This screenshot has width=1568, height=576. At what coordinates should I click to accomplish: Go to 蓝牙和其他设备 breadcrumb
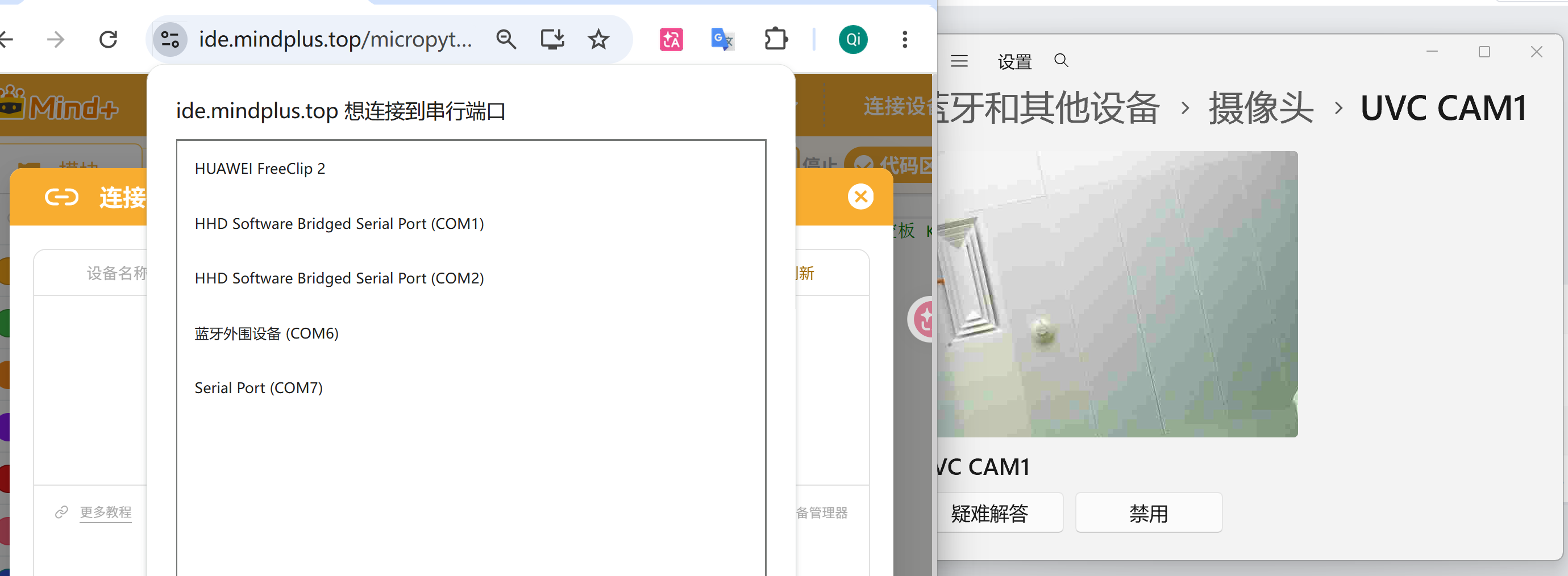[x=1049, y=108]
